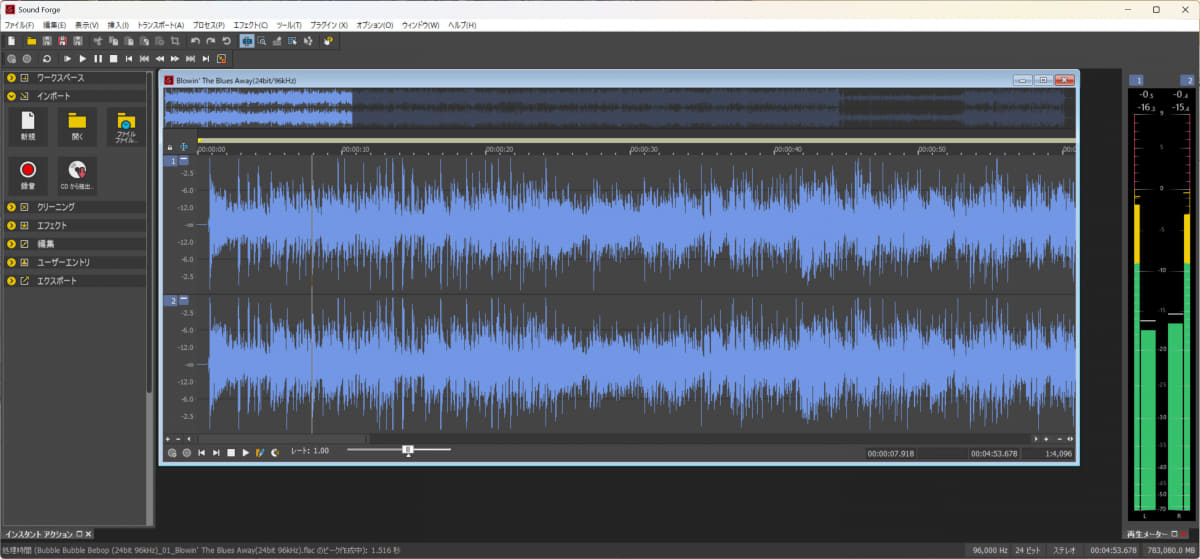Click the Stop button in transport toolbar
The height and width of the screenshot is (559, 1200).
coord(113,59)
